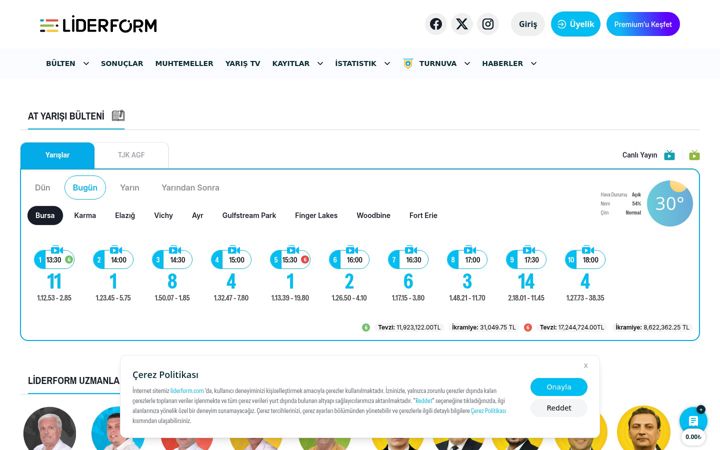
Task: Select the Fort Erie track
Action: (423, 215)
